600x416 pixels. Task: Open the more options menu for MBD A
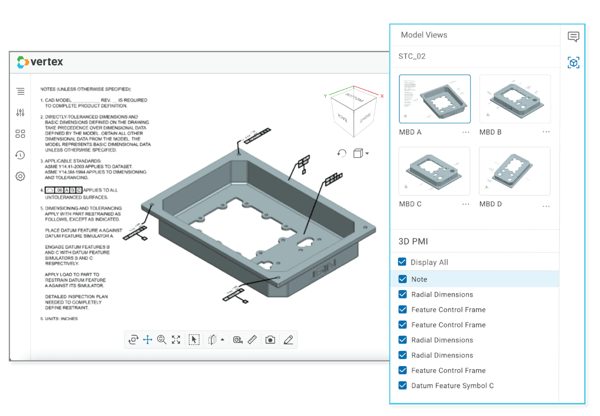click(x=466, y=132)
